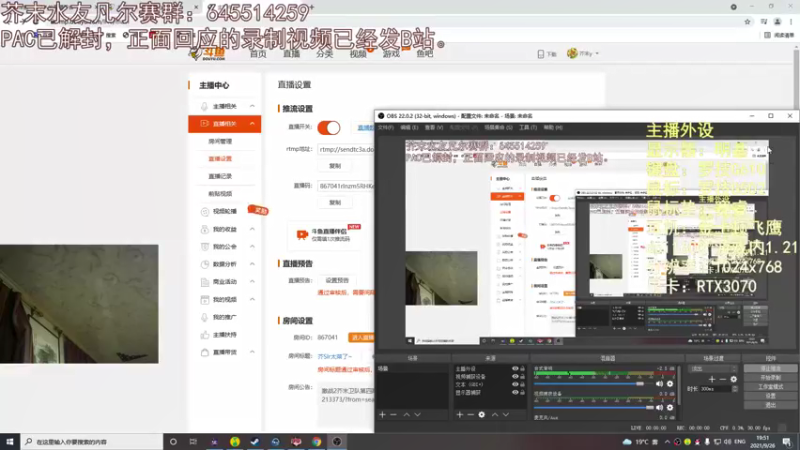Add a new scene in OBS scenes panel

(x=382, y=415)
